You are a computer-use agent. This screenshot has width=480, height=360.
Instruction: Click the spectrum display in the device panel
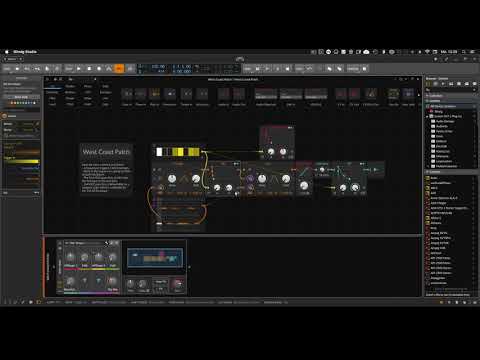pos(155,258)
